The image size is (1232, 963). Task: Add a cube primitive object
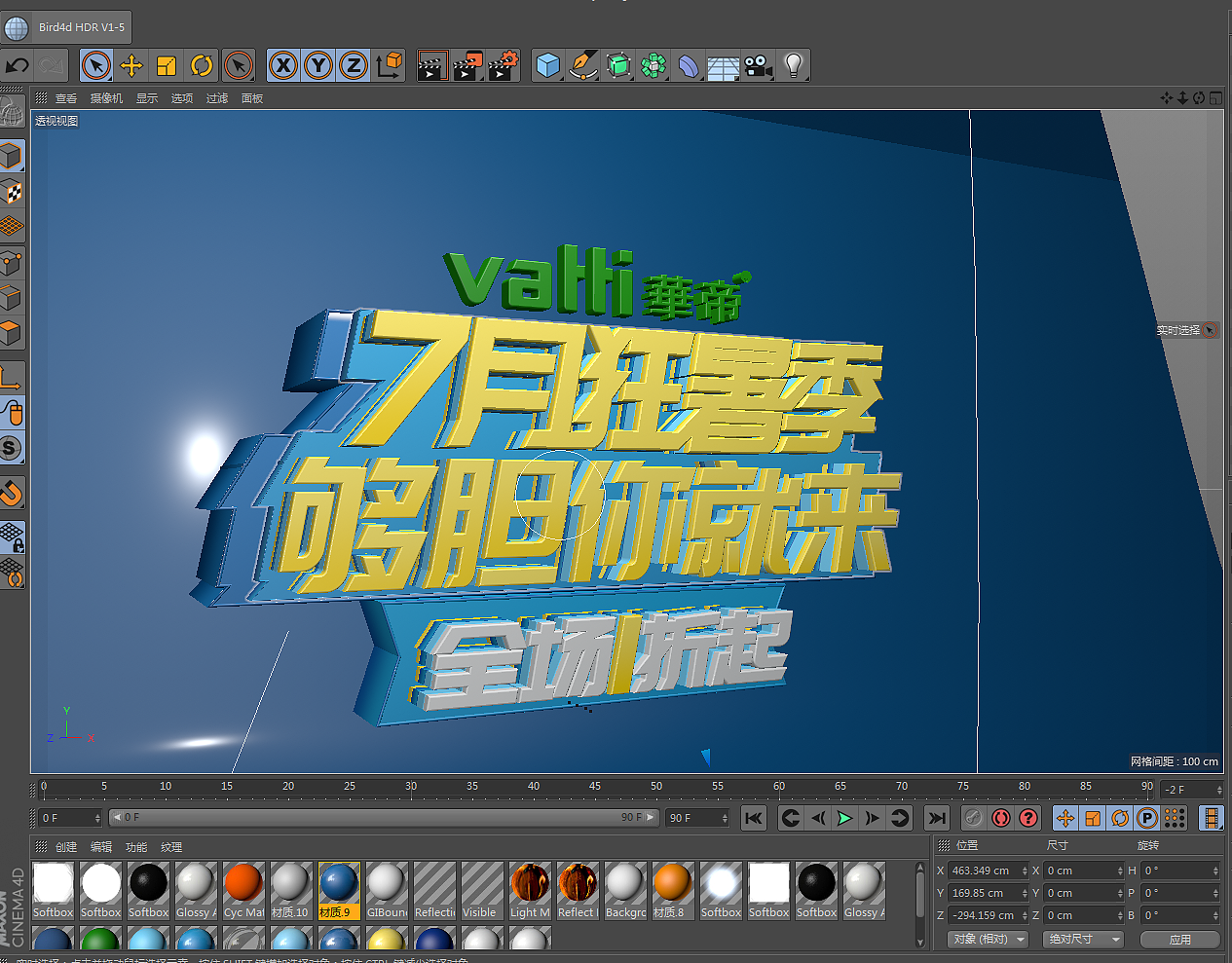(x=548, y=65)
